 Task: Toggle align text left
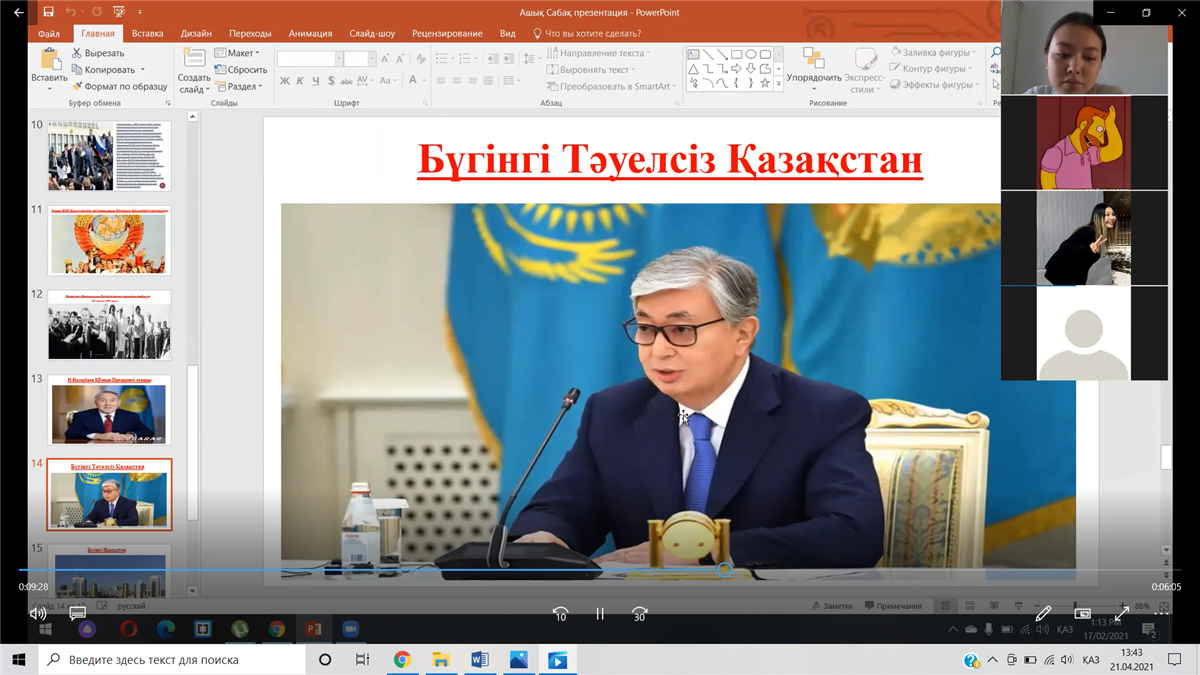[442, 81]
